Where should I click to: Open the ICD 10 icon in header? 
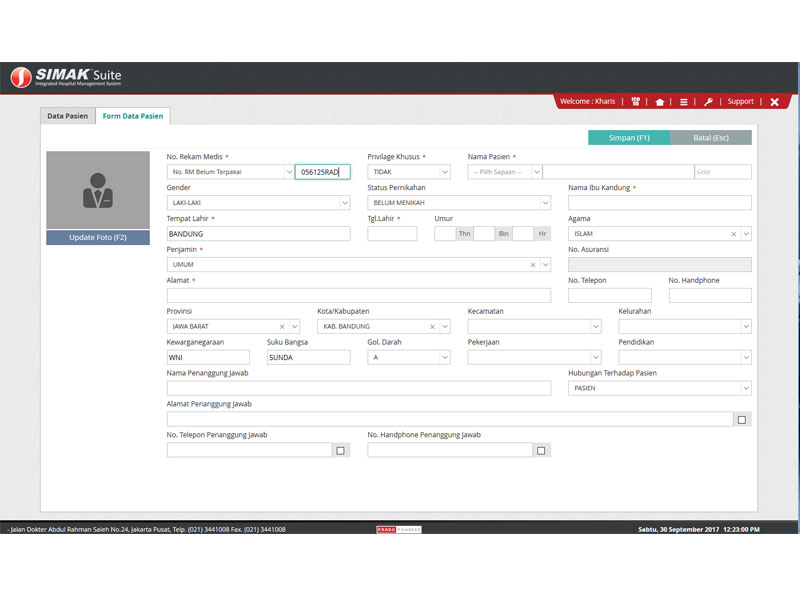coord(636,101)
